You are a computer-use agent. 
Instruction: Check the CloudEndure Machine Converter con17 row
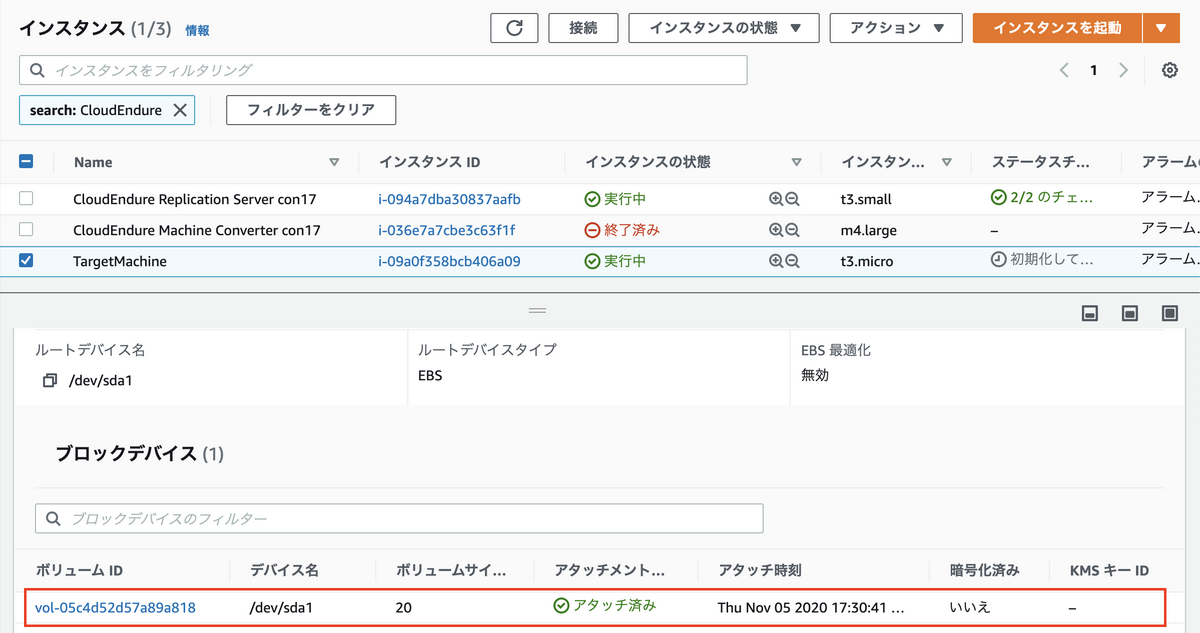point(27,230)
